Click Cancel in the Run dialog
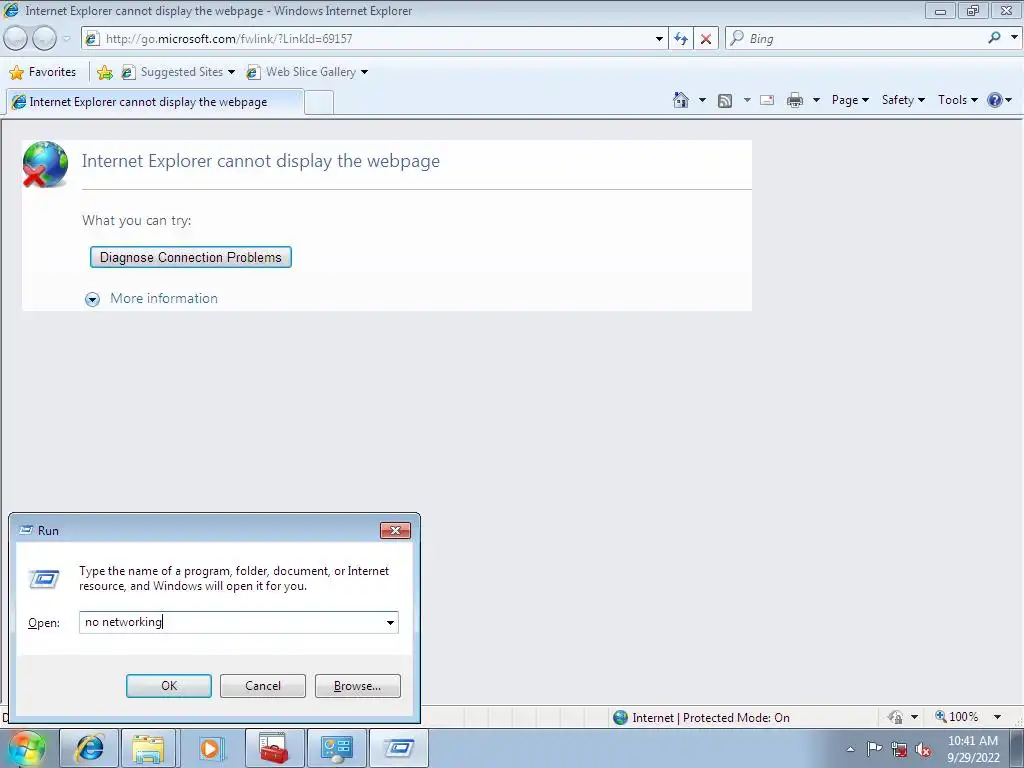 pyautogui.click(x=263, y=686)
